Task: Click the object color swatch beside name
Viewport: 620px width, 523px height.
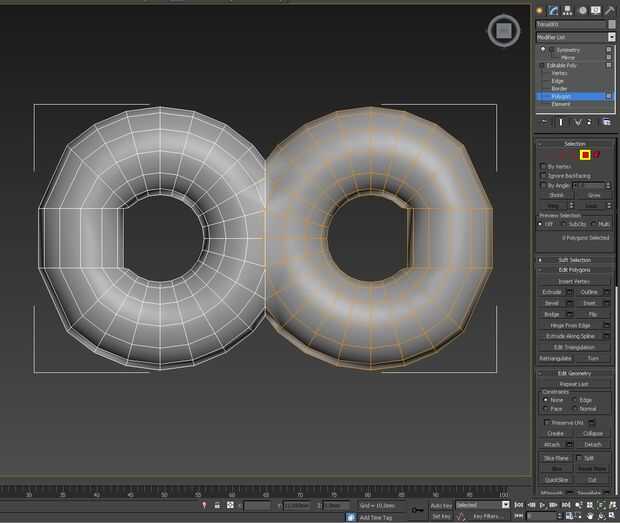Action: pyautogui.click(x=611, y=24)
